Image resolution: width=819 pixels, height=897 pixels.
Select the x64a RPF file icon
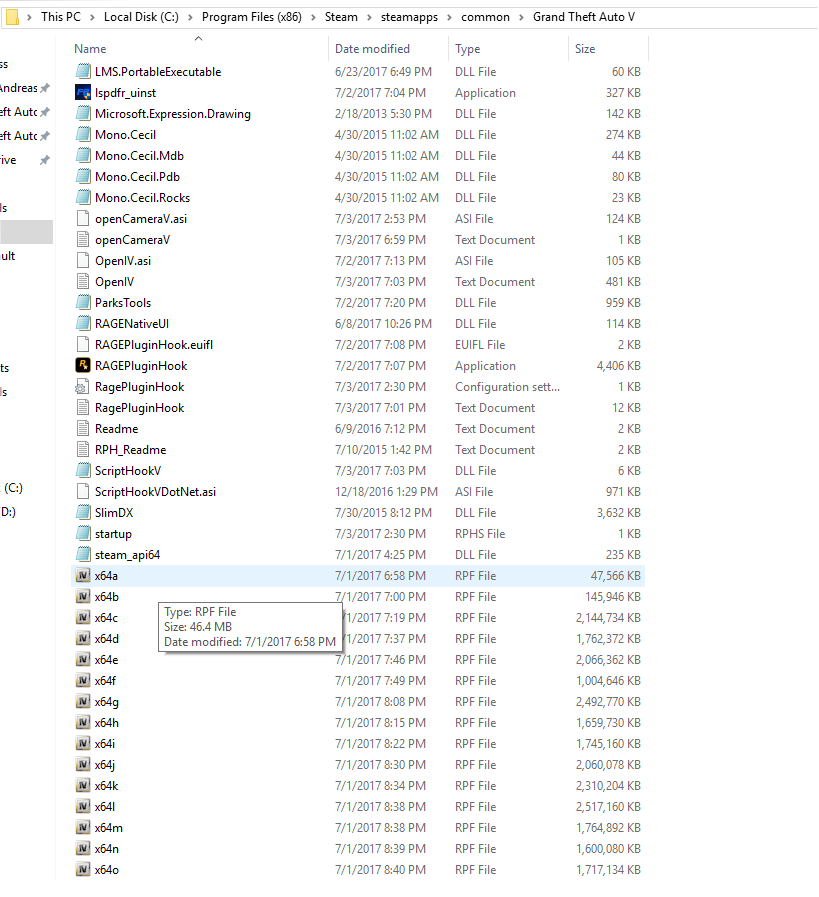click(x=83, y=575)
